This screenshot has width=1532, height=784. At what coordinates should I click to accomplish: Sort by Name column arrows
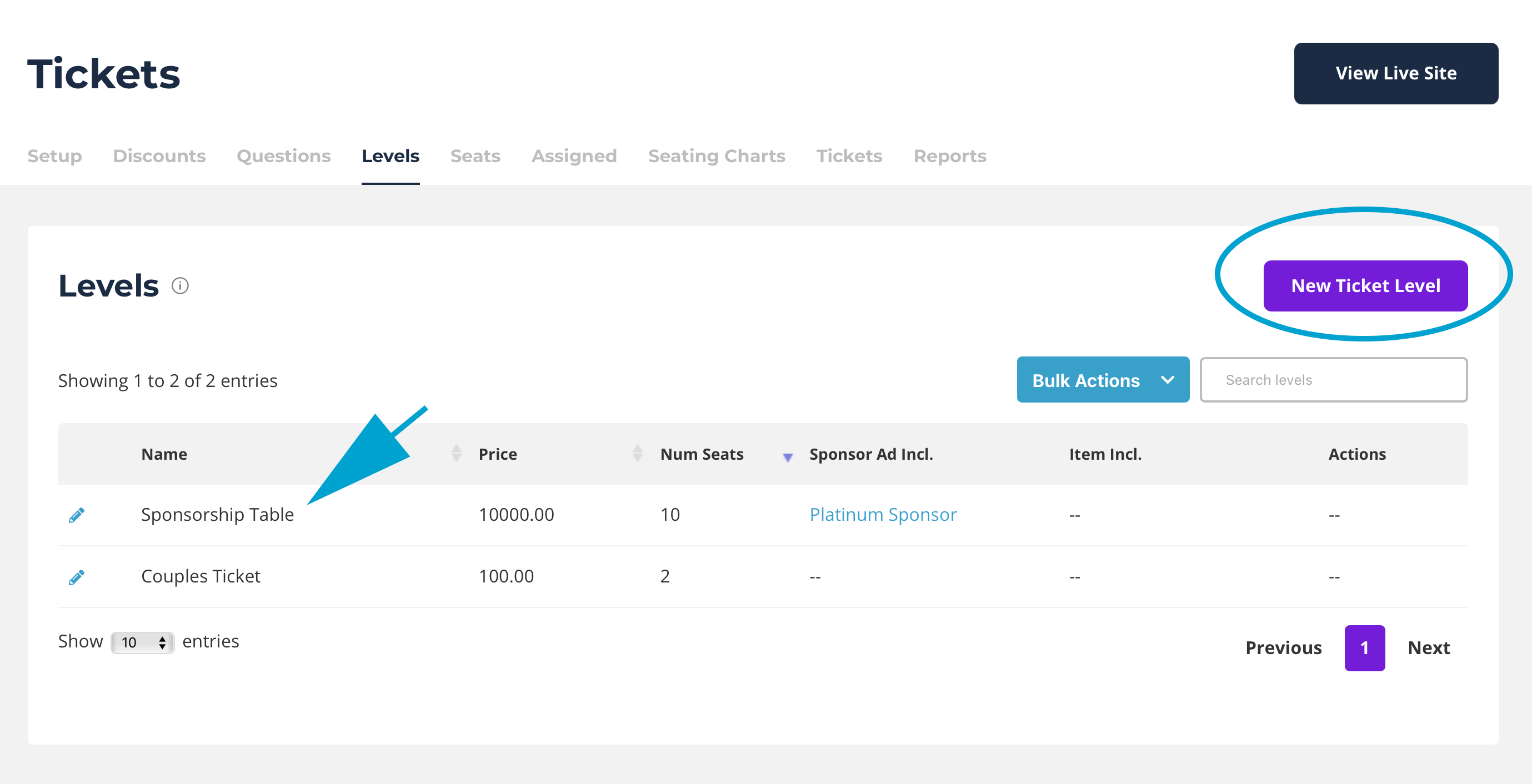456,454
